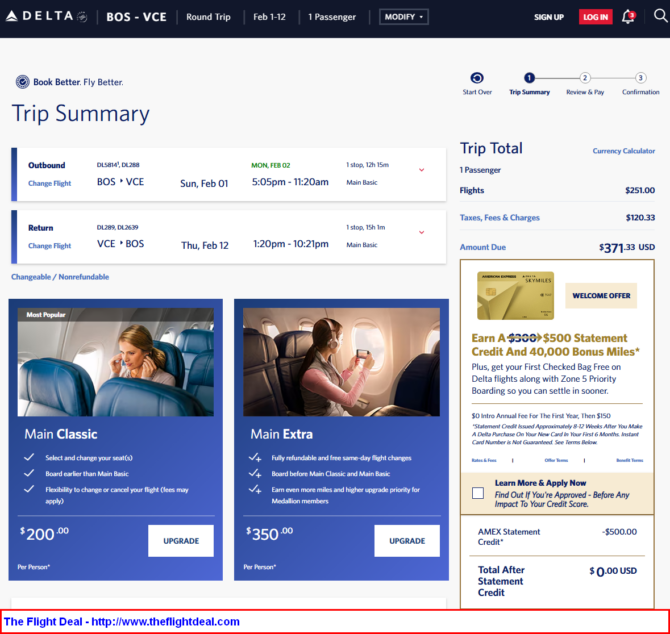Click Change Flight under Return
This screenshot has width=670, height=634.
coord(49,246)
